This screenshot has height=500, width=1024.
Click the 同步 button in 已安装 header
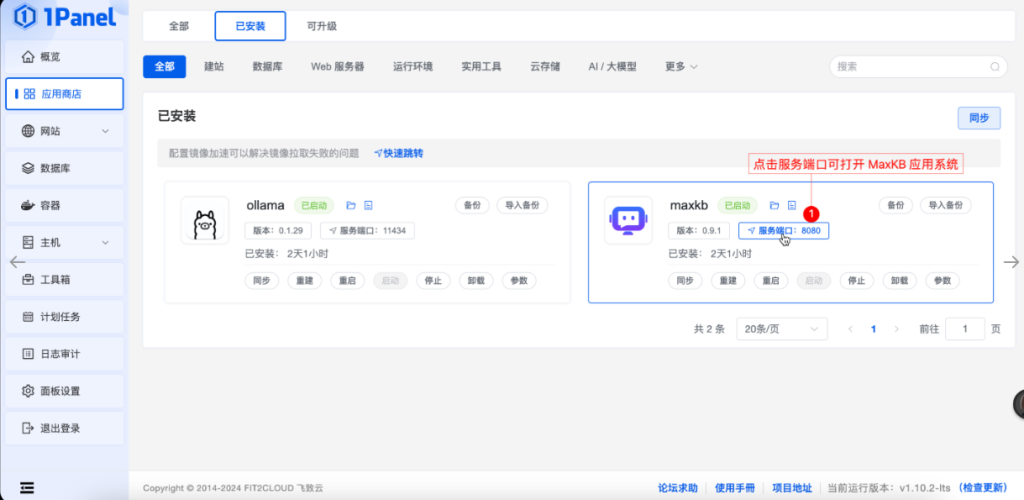click(979, 118)
